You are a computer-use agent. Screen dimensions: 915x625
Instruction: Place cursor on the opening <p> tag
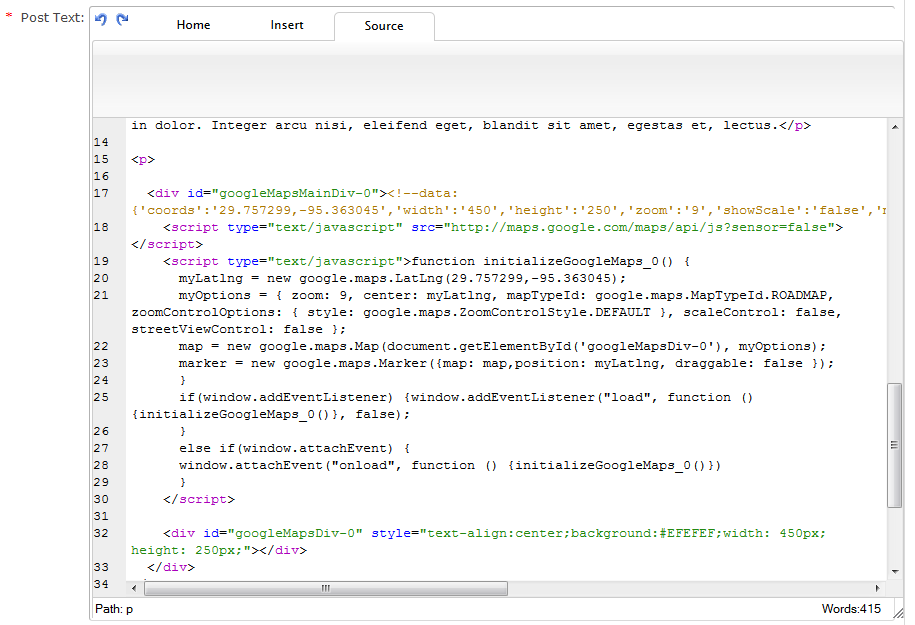tap(143, 159)
